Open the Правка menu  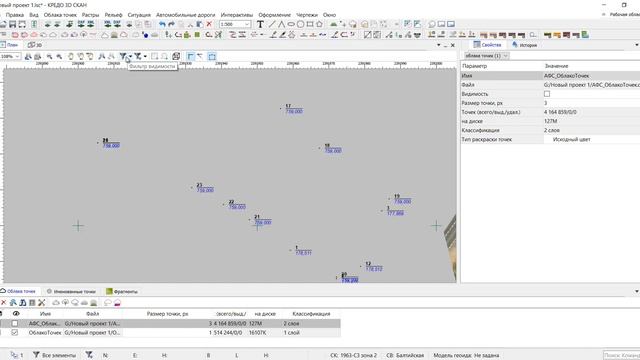point(15,15)
